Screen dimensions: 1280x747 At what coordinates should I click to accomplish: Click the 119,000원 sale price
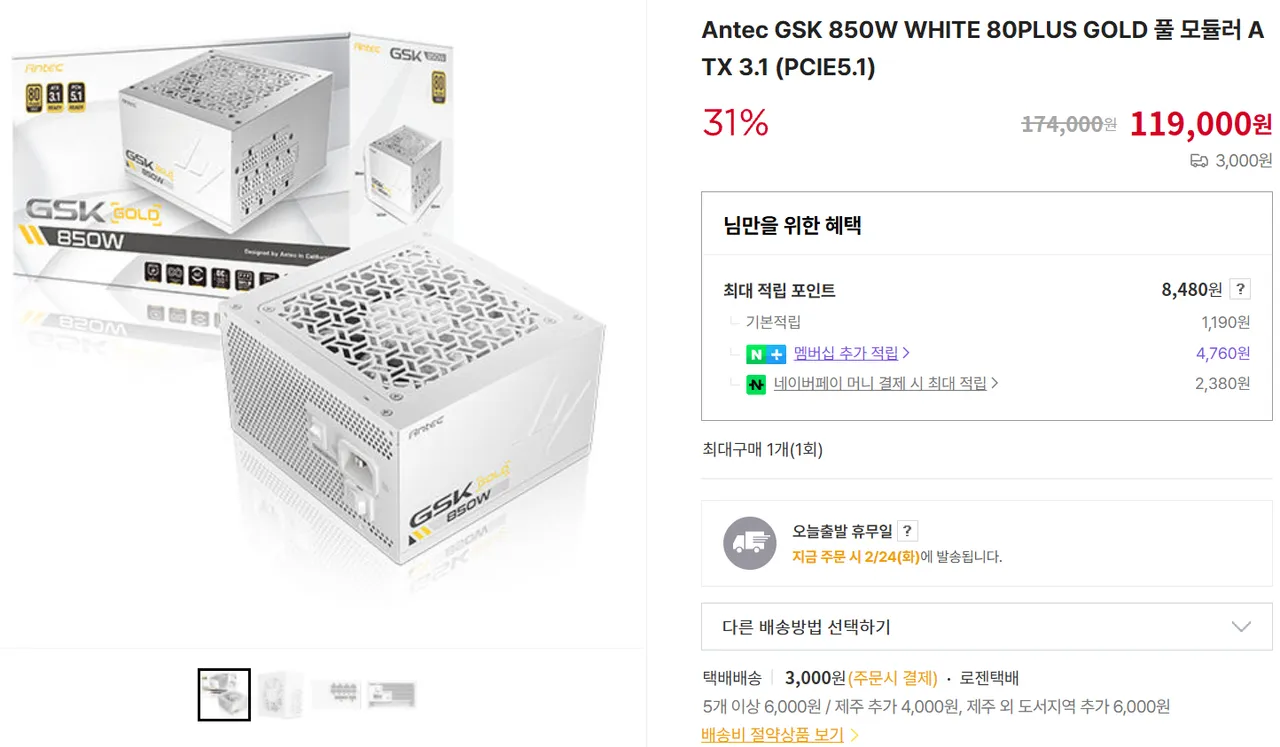point(1201,124)
